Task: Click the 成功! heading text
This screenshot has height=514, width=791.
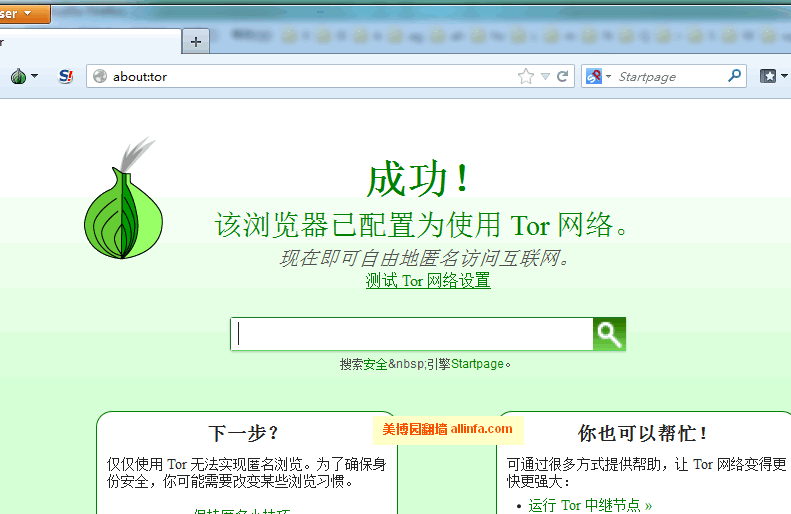Action: click(418, 179)
